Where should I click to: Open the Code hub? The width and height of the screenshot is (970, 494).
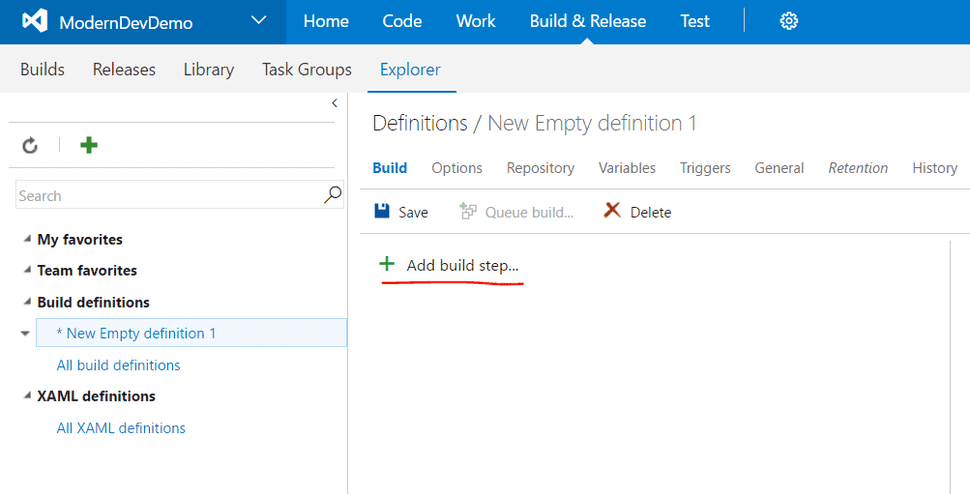tap(402, 21)
